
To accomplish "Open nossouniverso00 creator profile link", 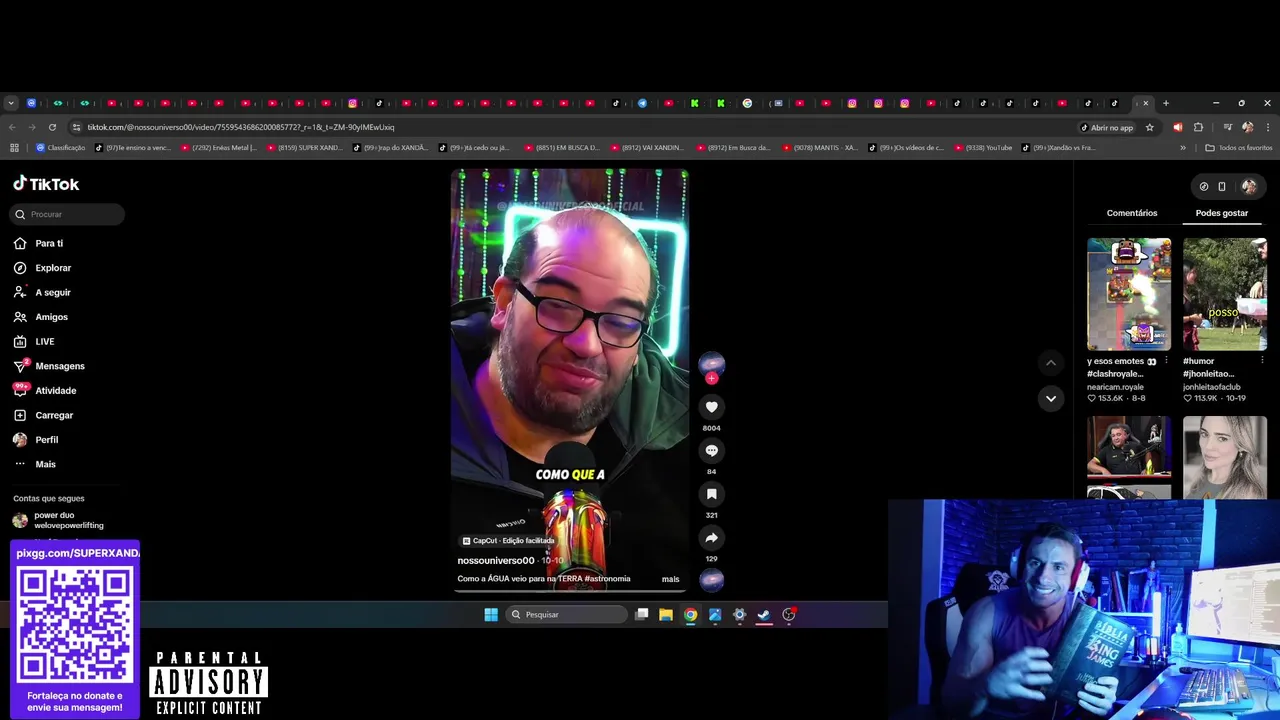I will [495, 561].
